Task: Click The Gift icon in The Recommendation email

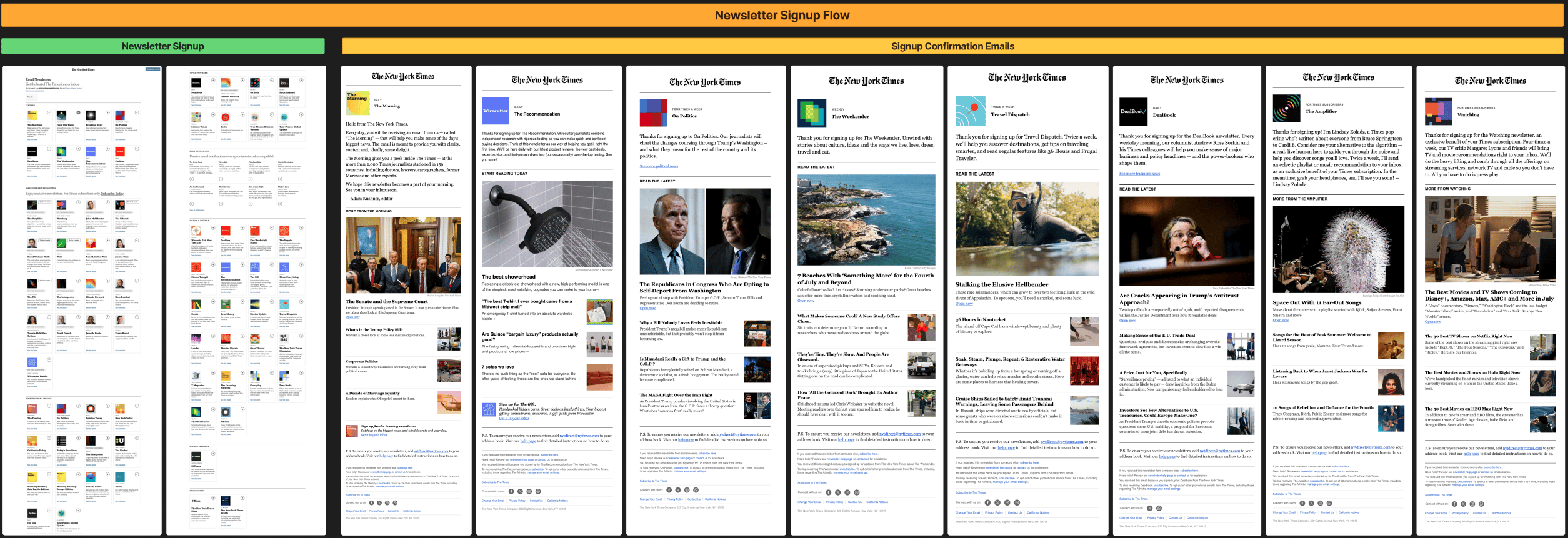Action: [489, 410]
